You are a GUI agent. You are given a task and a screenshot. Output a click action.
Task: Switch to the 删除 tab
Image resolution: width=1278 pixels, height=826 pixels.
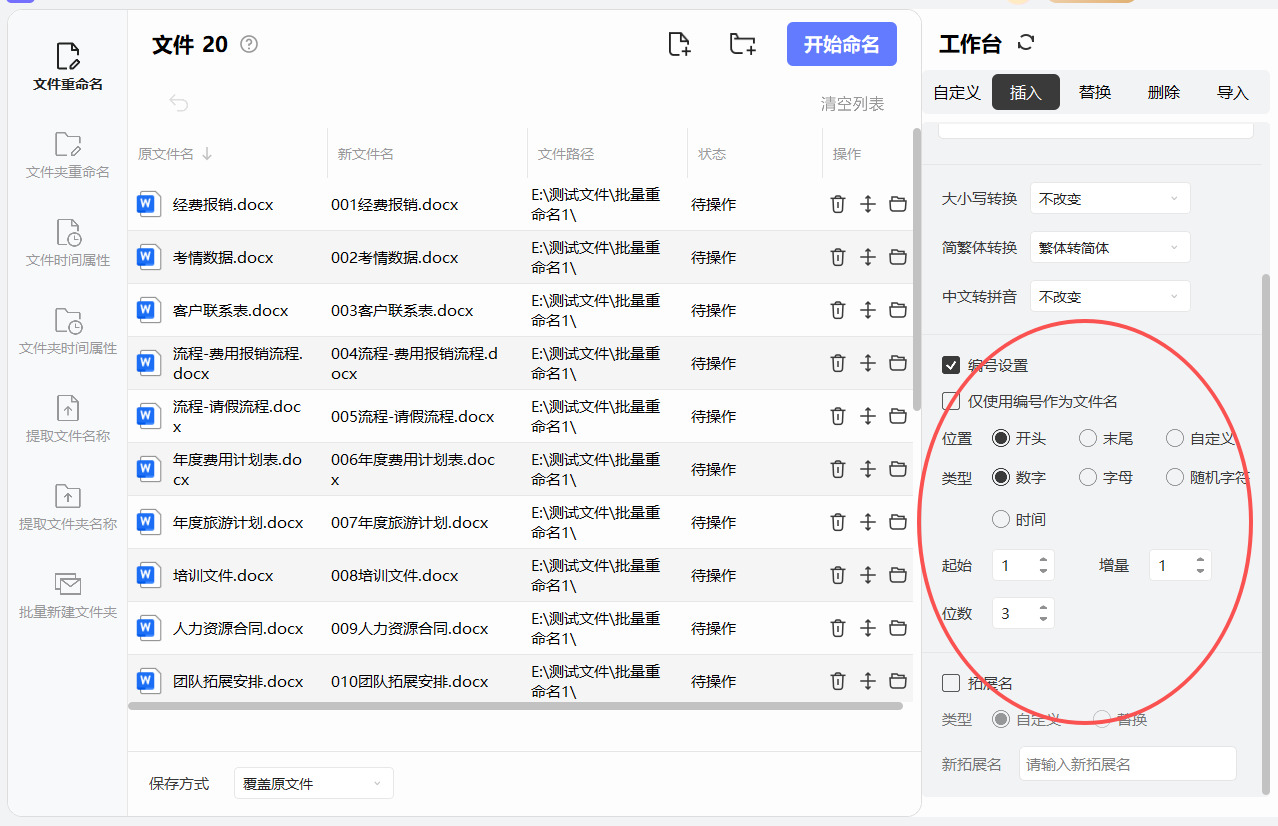click(x=1163, y=92)
